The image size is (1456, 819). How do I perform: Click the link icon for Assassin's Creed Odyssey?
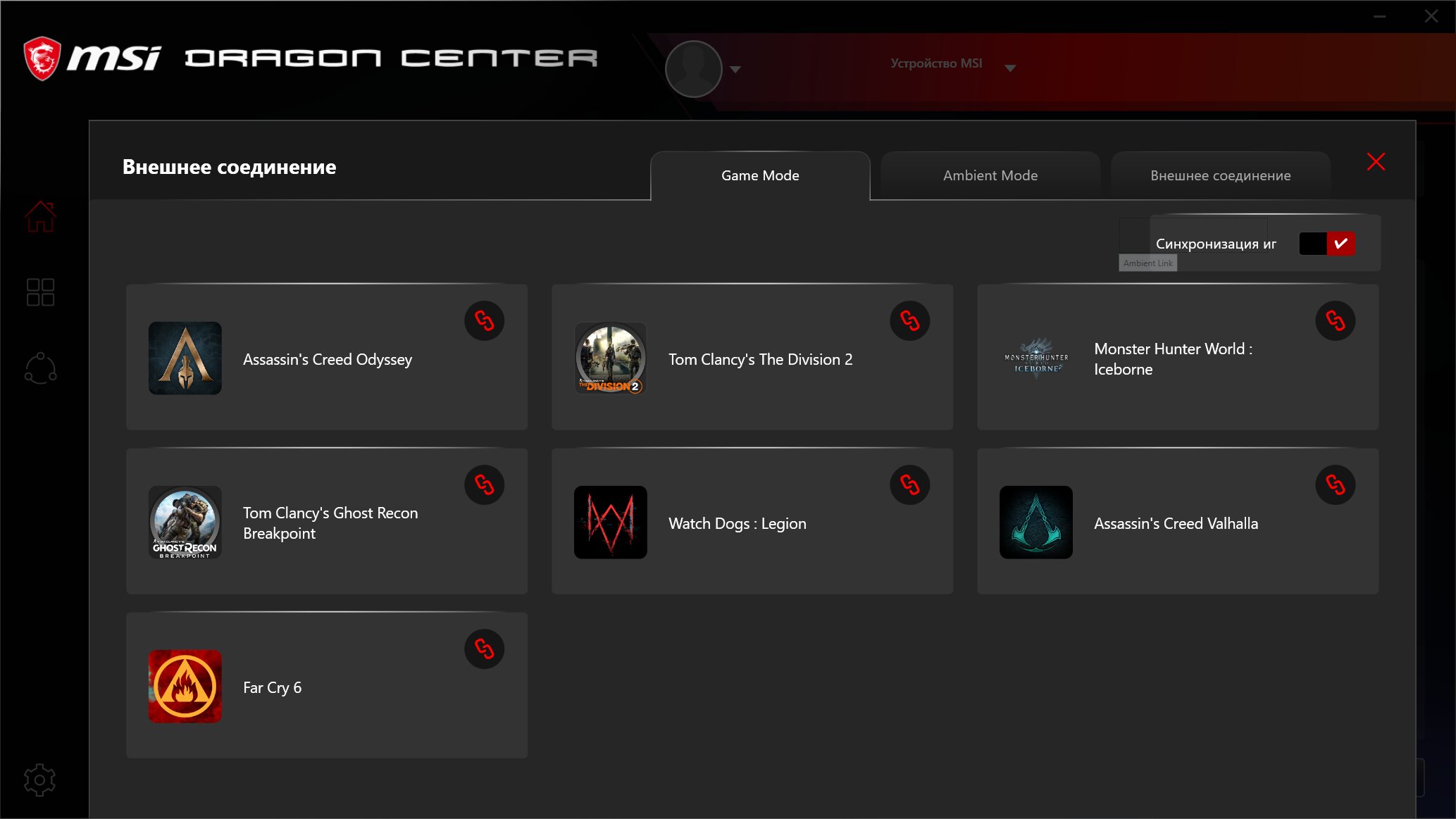coord(484,321)
